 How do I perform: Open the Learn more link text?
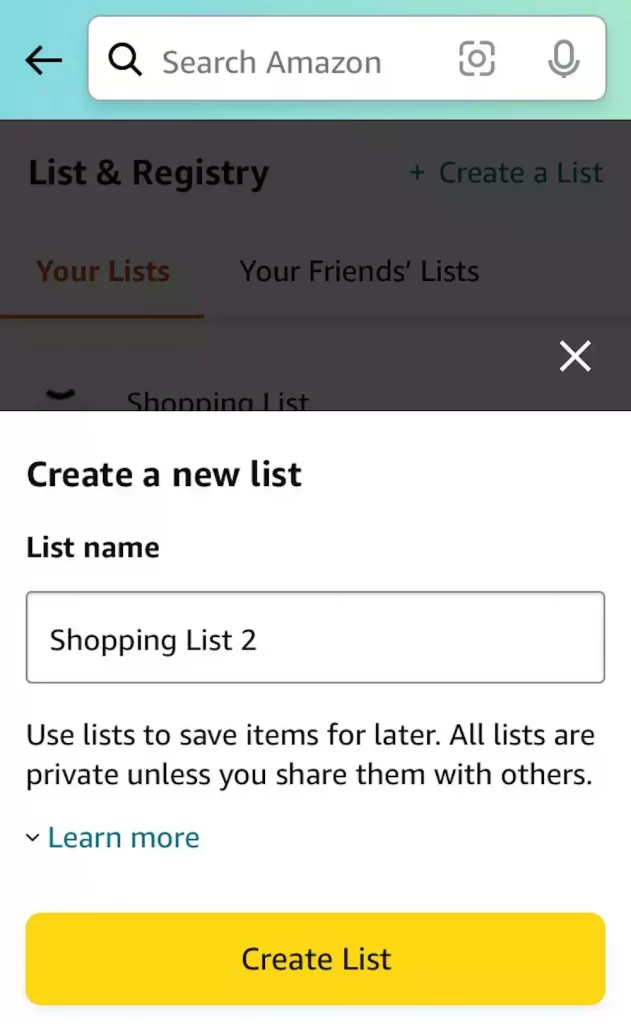[x=124, y=837]
